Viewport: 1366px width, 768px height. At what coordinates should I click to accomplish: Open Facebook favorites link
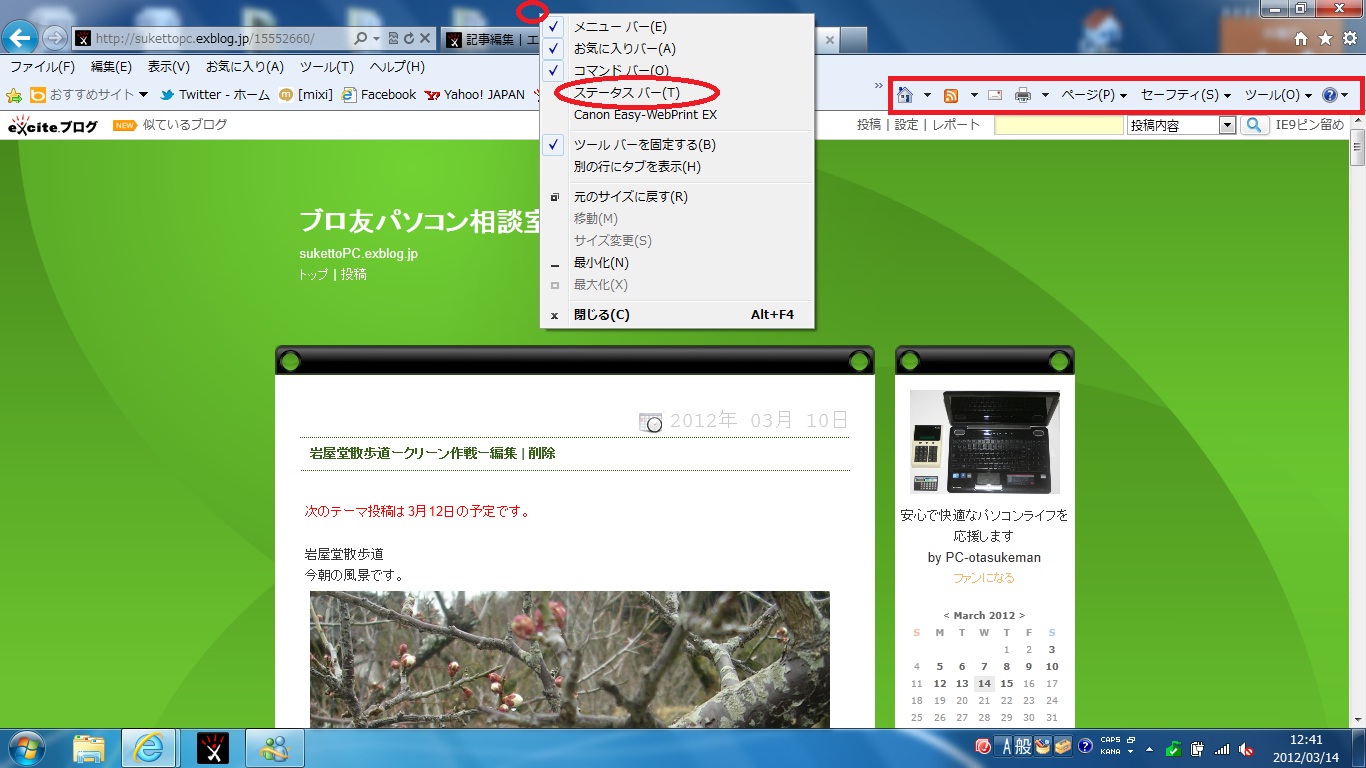pyautogui.click(x=378, y=95)
